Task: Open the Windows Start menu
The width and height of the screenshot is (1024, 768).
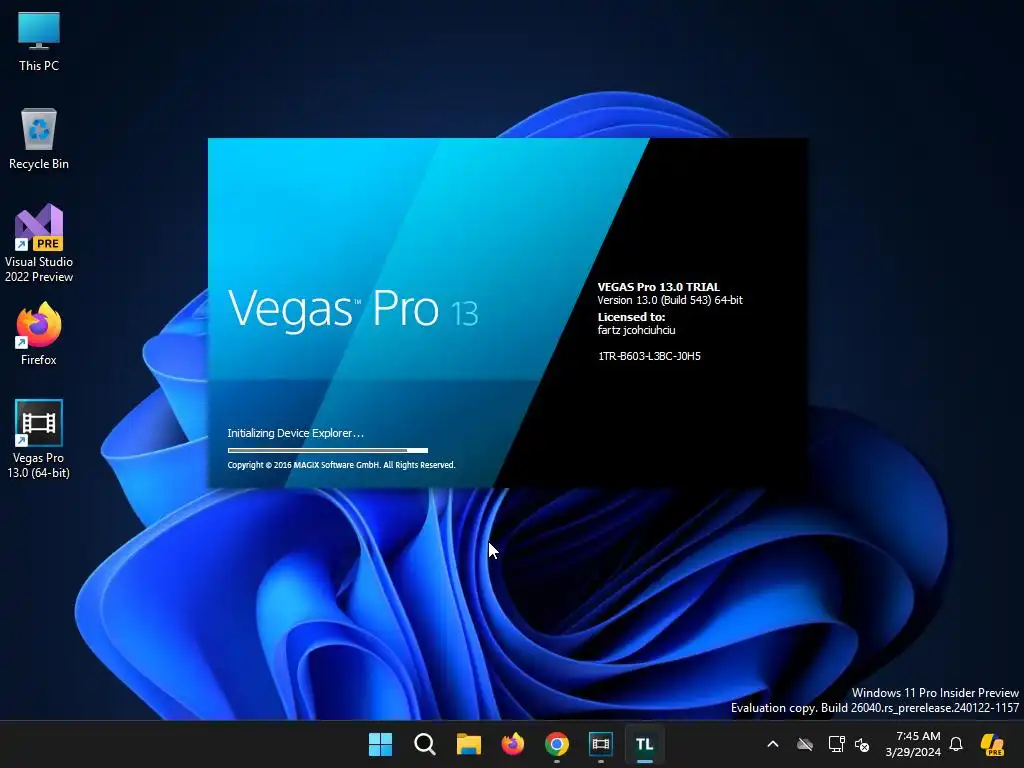Action: 380,744
